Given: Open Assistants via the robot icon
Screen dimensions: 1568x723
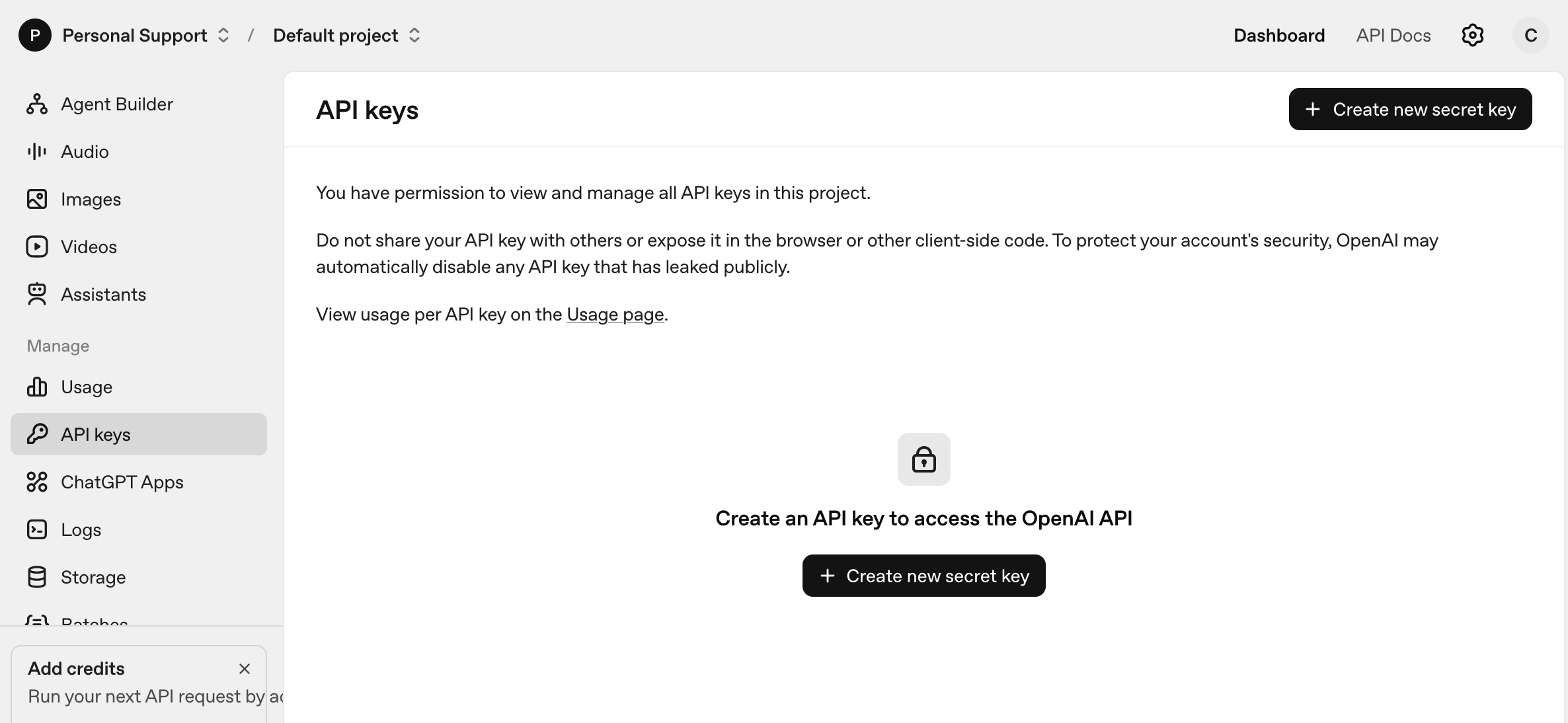Looking at the screenshot, I should point(37,294).
